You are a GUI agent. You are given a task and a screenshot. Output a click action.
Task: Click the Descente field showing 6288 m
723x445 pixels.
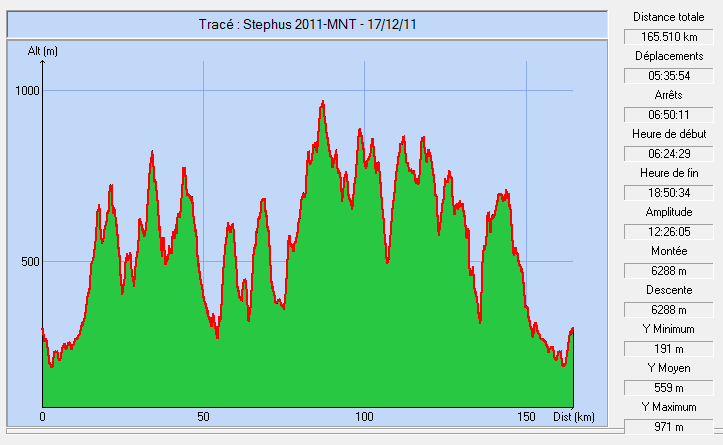point(668,310)
